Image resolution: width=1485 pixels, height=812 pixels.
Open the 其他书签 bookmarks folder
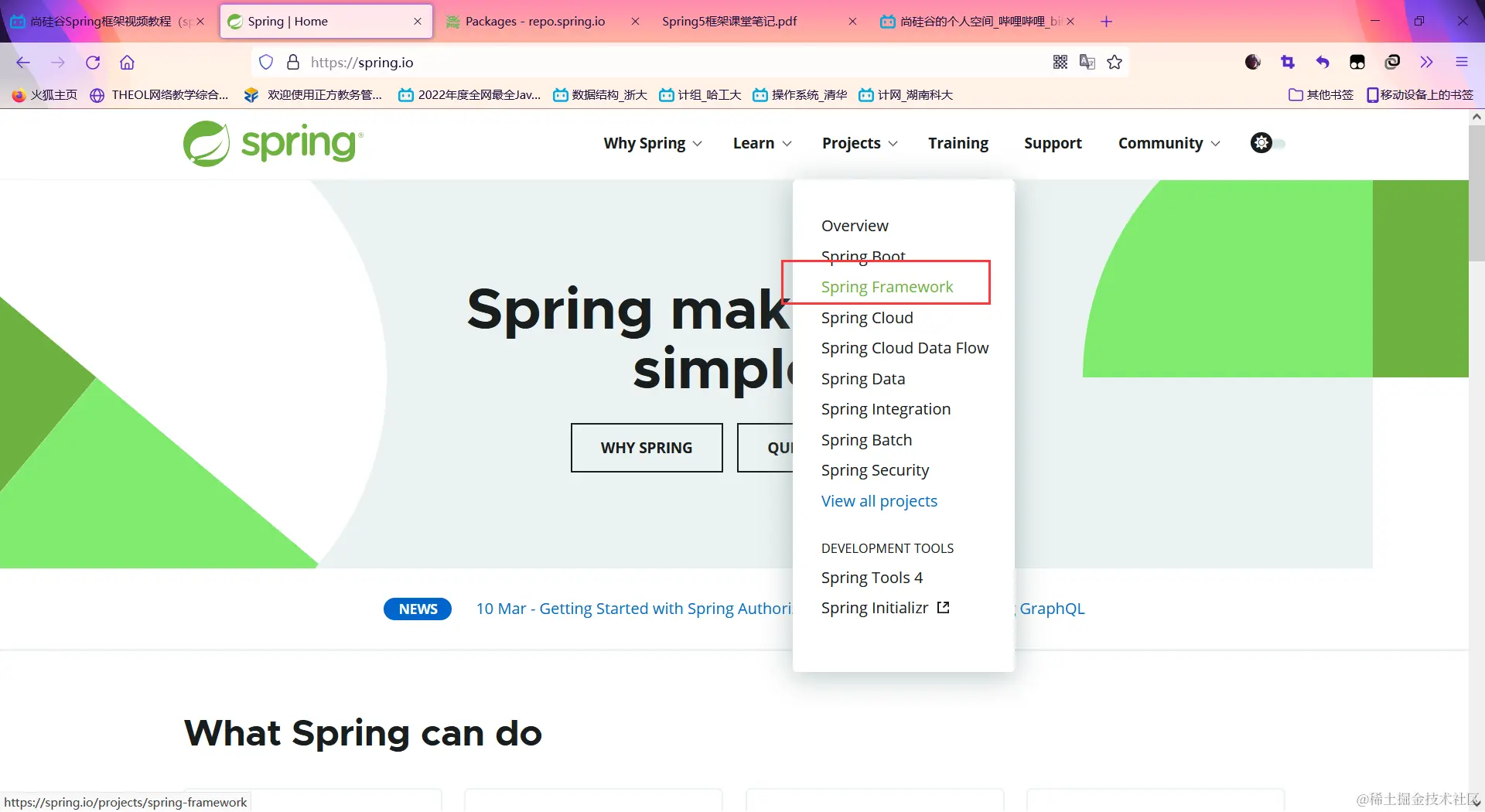point(1321,95)
